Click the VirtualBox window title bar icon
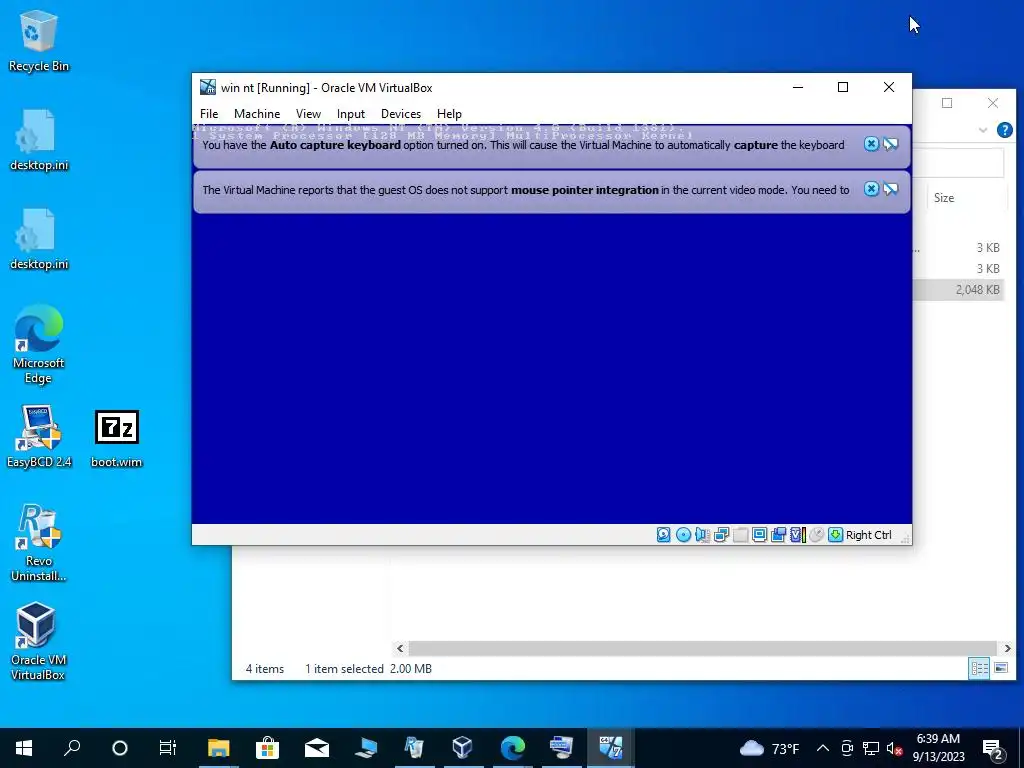This screenshot has width=1024, height=768. [208, 87]
